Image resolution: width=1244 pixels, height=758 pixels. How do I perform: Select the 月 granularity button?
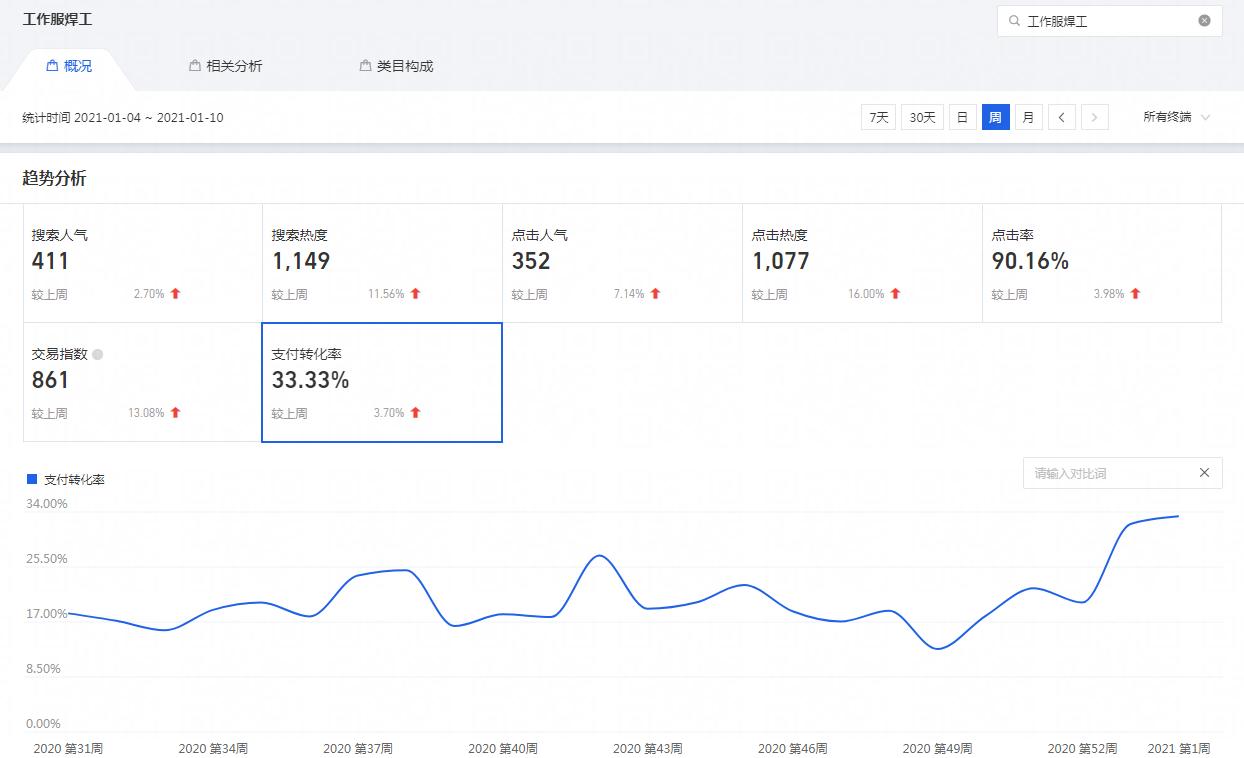coord(1028,117)
